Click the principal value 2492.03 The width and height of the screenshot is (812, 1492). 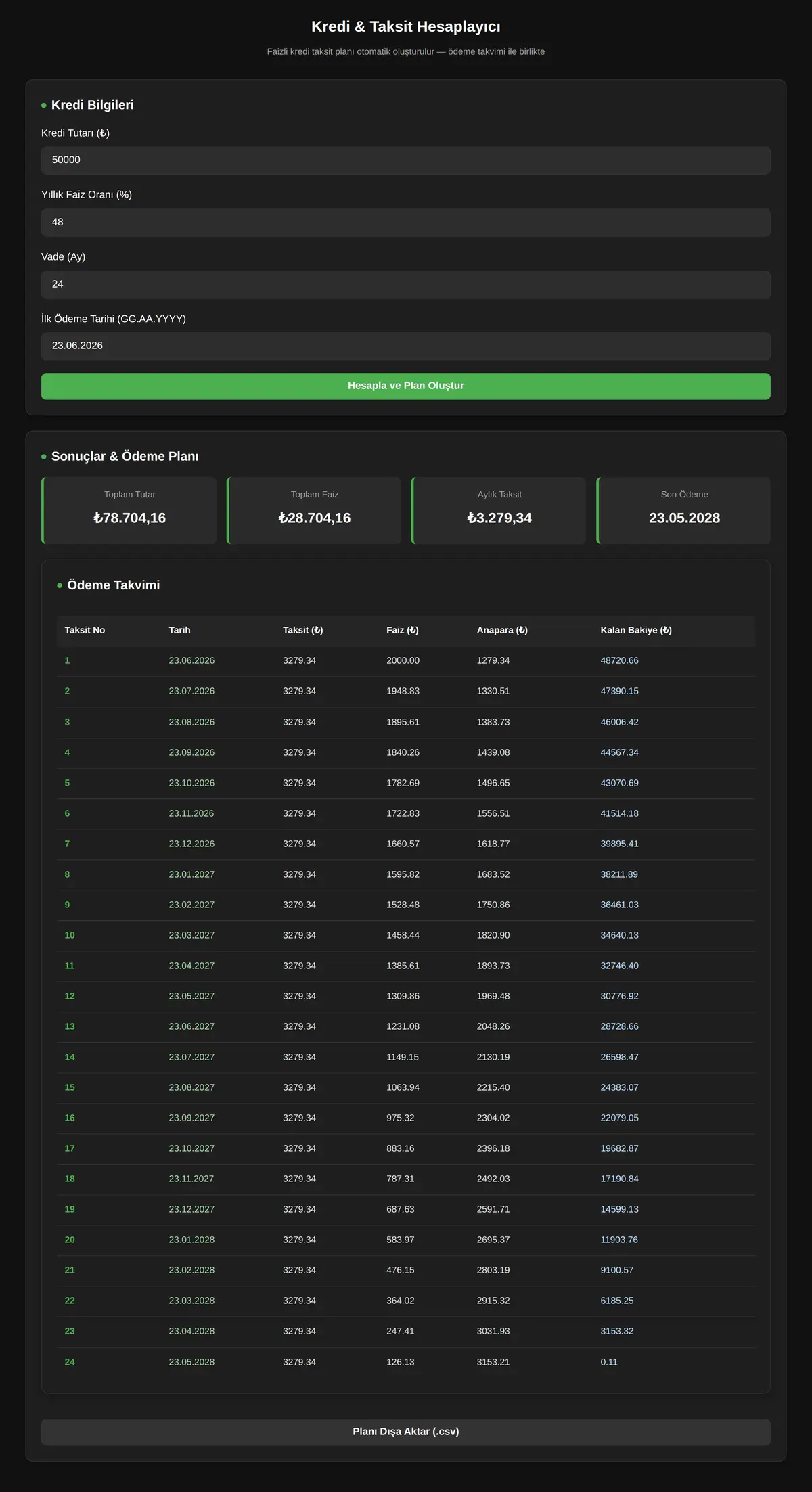pos(493,1179)
